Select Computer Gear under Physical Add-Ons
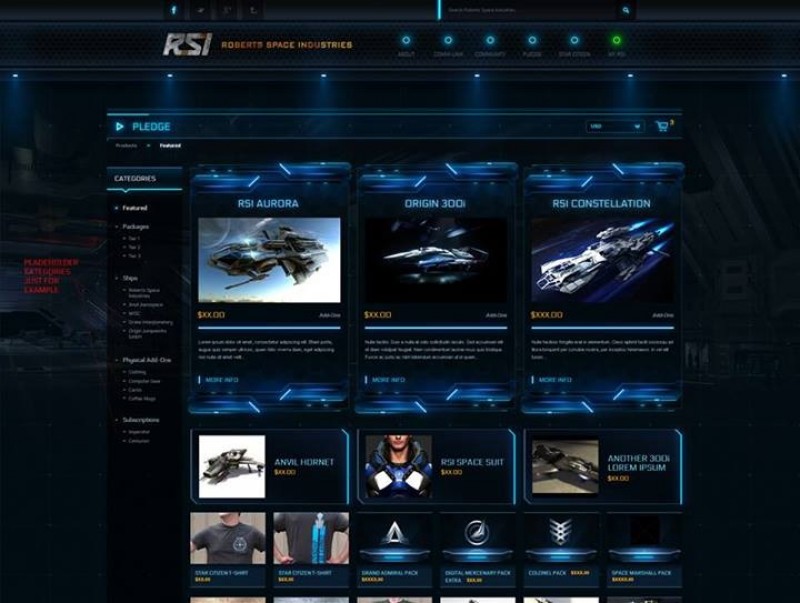800x603 pixels. pyautogui.click(x=144, y=381)
